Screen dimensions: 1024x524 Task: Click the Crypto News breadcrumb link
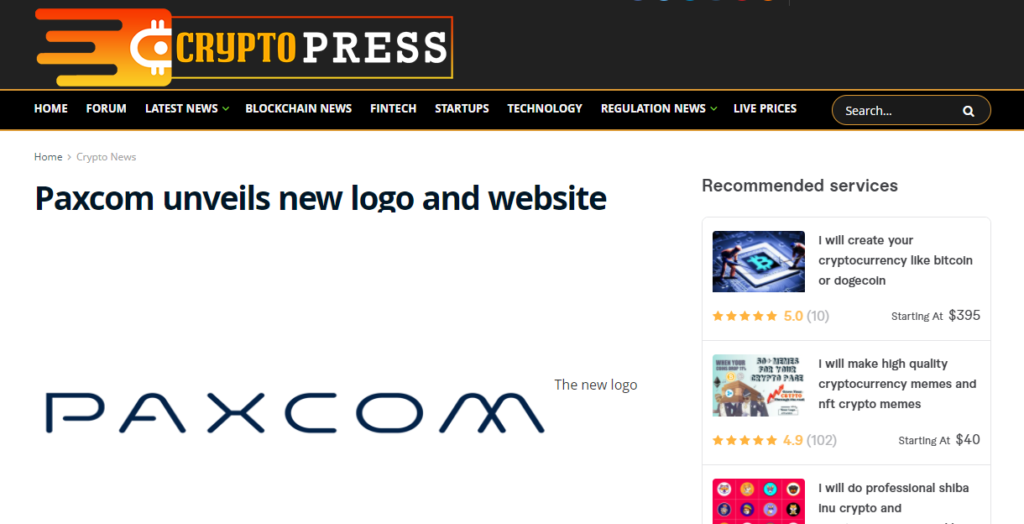(106, 157)
